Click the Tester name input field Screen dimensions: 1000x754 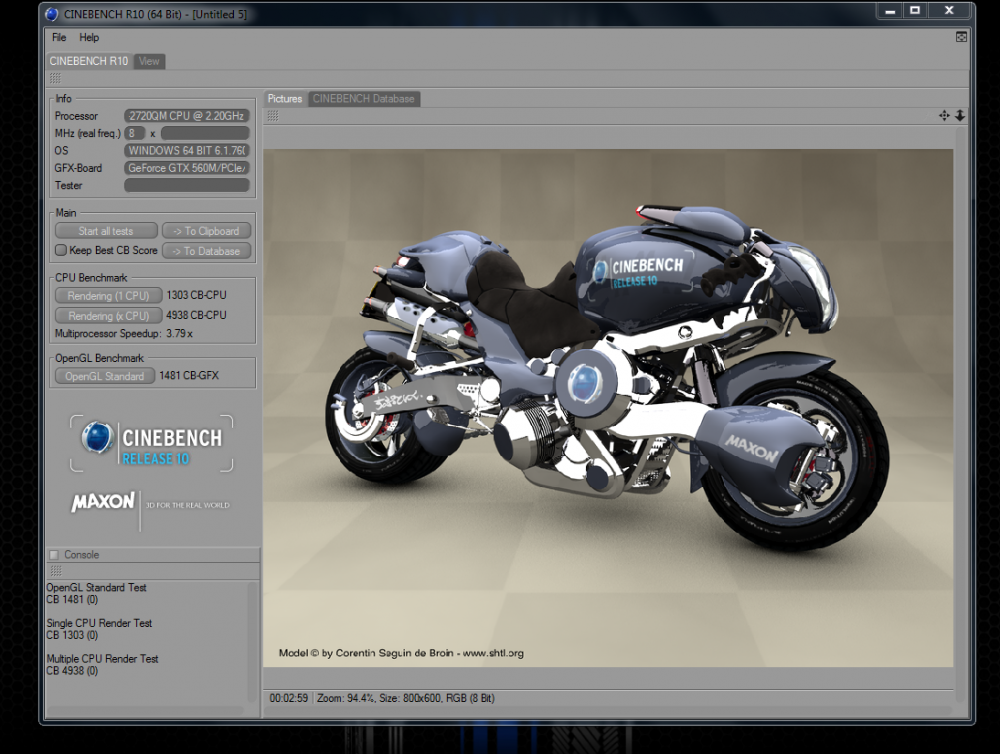click(x=187, y=186)
